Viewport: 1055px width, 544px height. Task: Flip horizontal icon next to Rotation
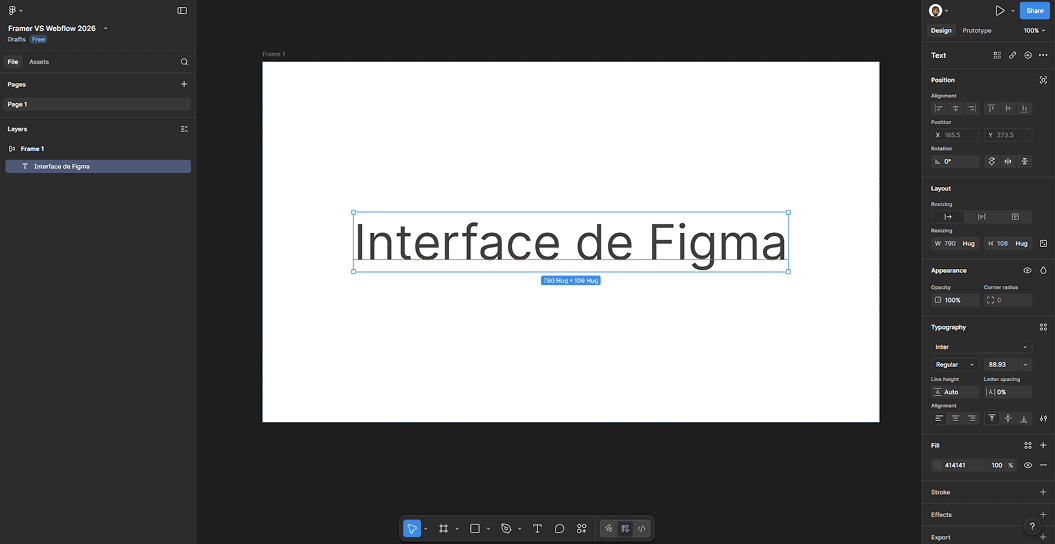coord(1008,161)
